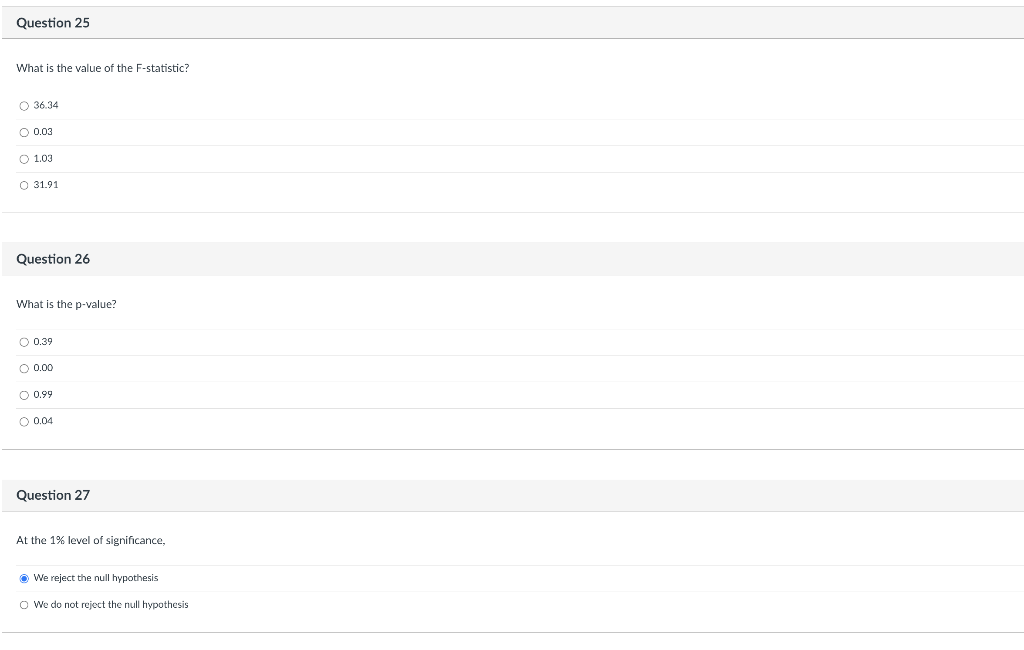
Task: Click the 1% significance level prompt text
Action: click(90, 539)
